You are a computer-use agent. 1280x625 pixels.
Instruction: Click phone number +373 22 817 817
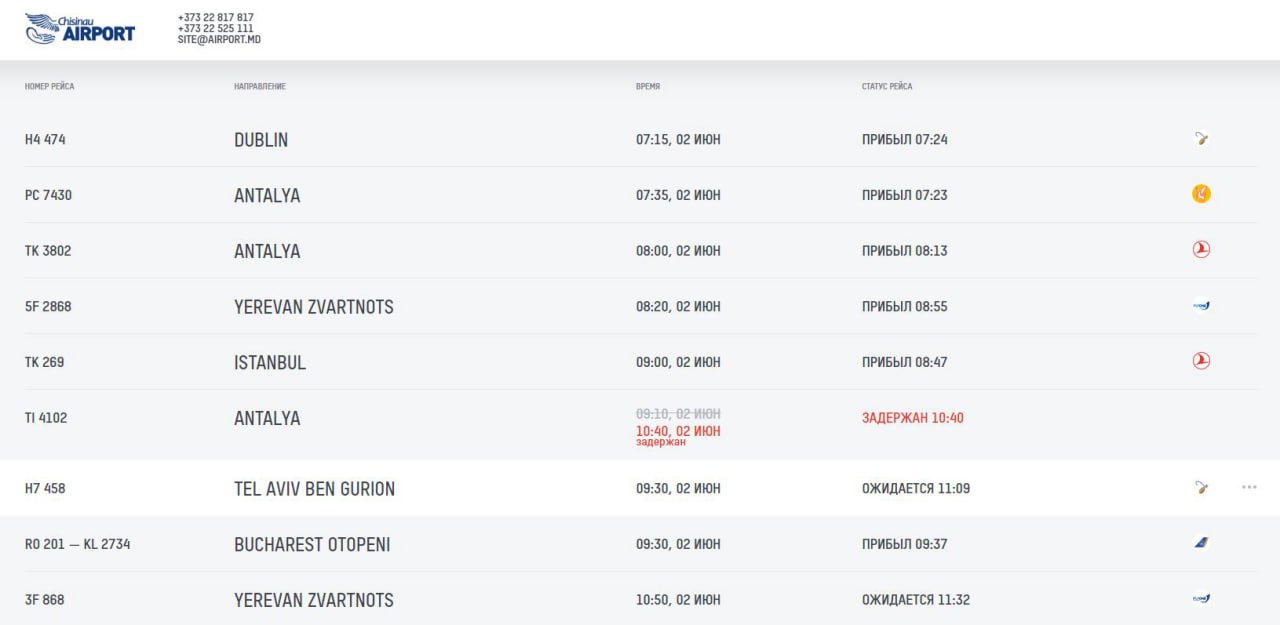(x=215, y=18)
